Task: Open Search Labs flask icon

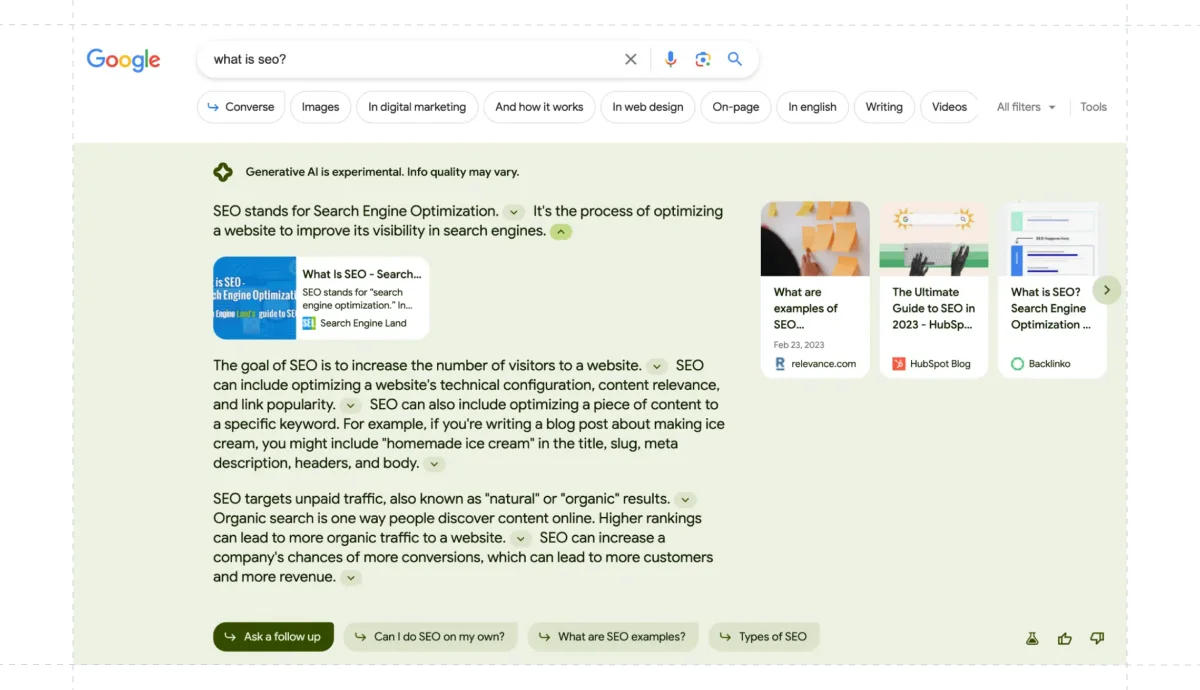Action: point(1032,638)
